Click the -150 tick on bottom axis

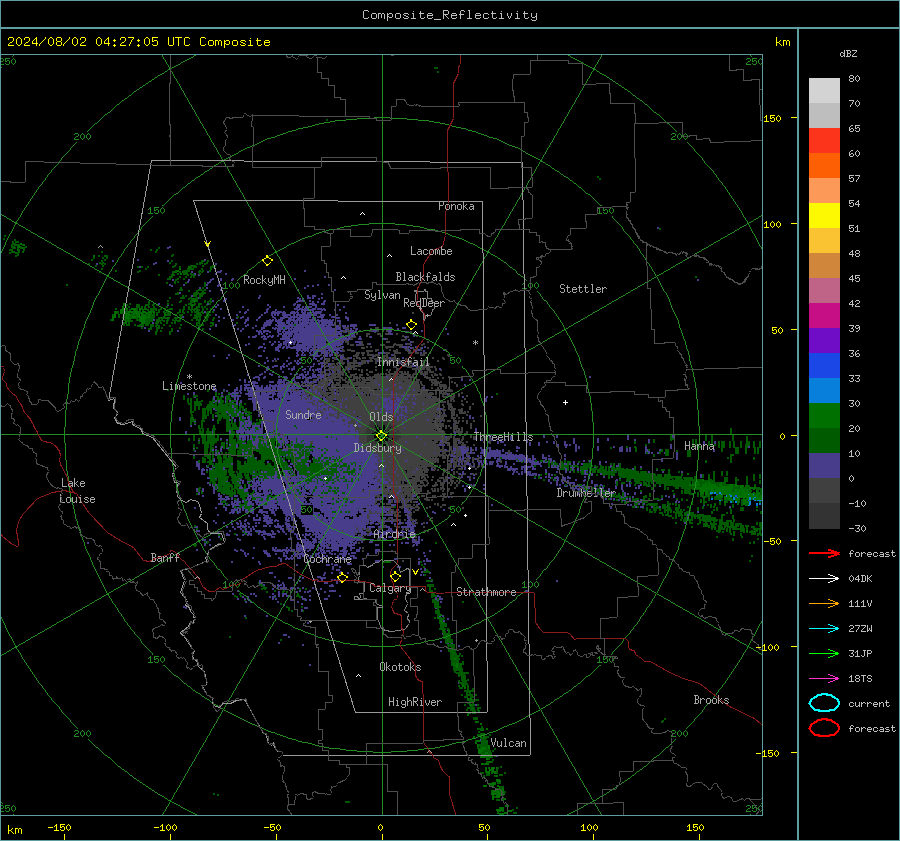(x=59, y=828)
